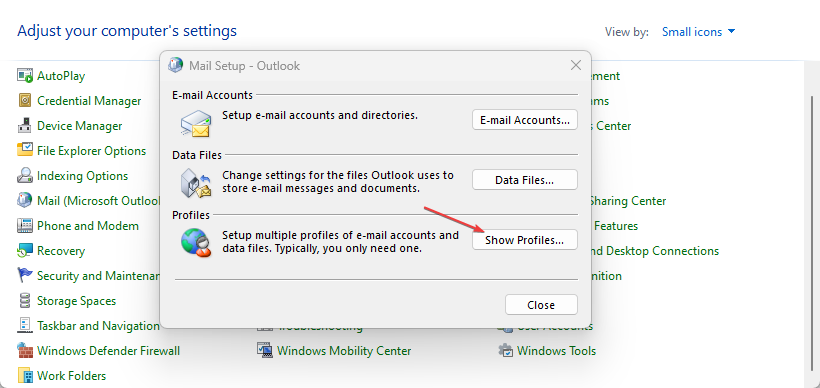Screen dimensions: 820x388
Task: Launch Device Manager icon
Action: point(25,125)
